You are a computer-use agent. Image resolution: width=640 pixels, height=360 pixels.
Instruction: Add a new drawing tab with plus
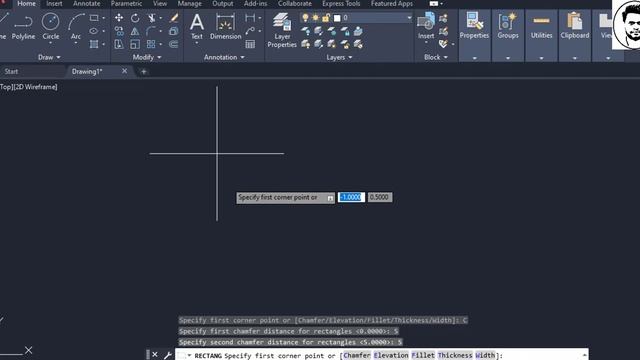[x=144, y=71]
